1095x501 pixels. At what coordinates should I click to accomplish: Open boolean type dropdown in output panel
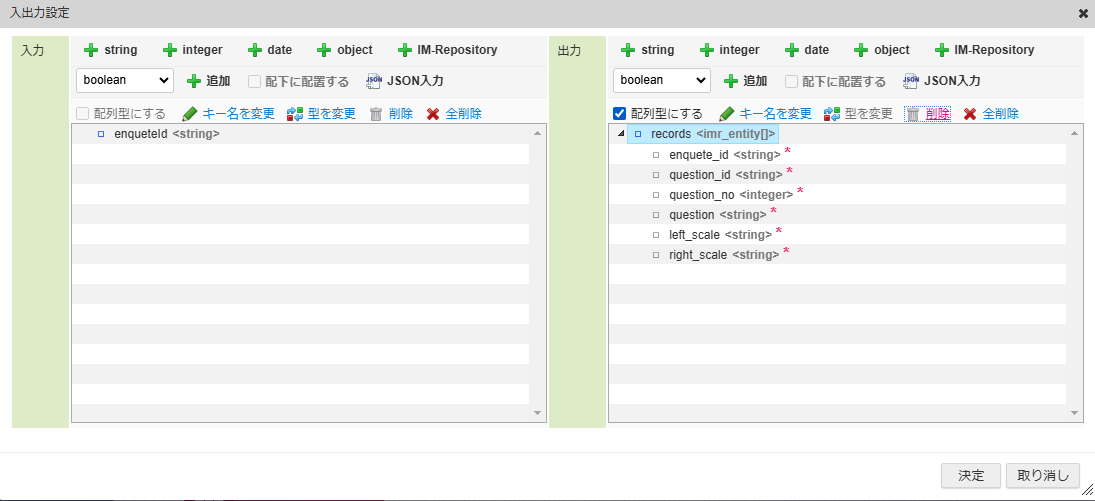662,80
